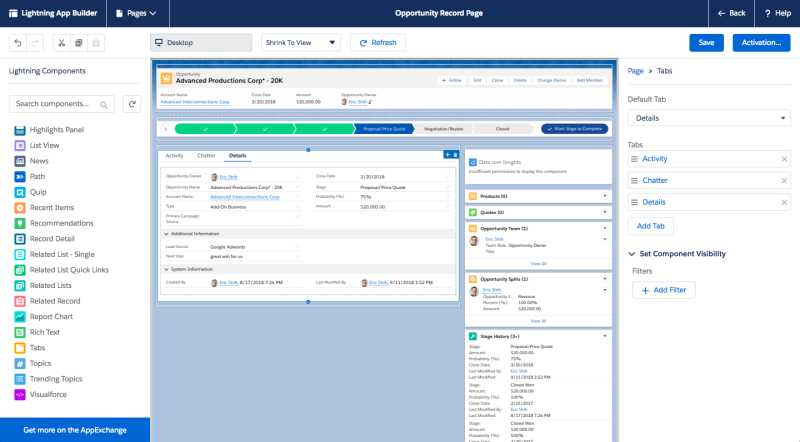Image resolution: width=800 pixels, height=442 pixels.
Task: Select the List View component icon
Action: [20, 145]
